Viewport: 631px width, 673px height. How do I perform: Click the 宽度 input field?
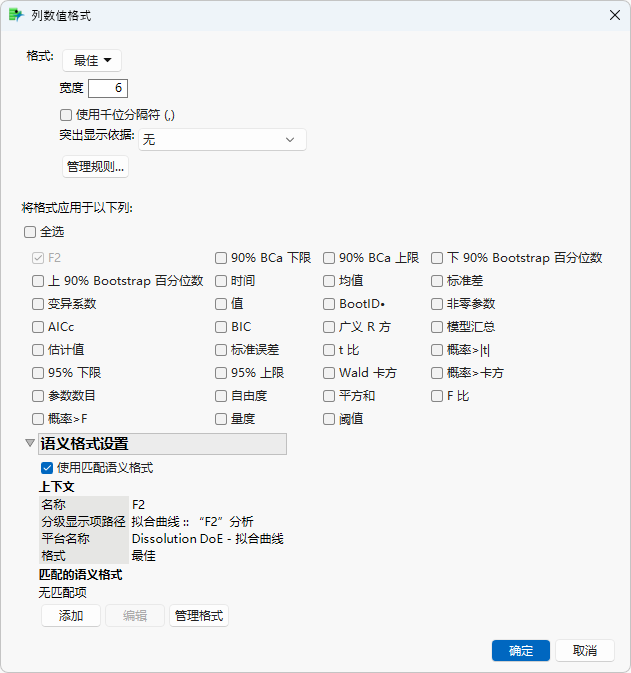[x=108, y=88]
